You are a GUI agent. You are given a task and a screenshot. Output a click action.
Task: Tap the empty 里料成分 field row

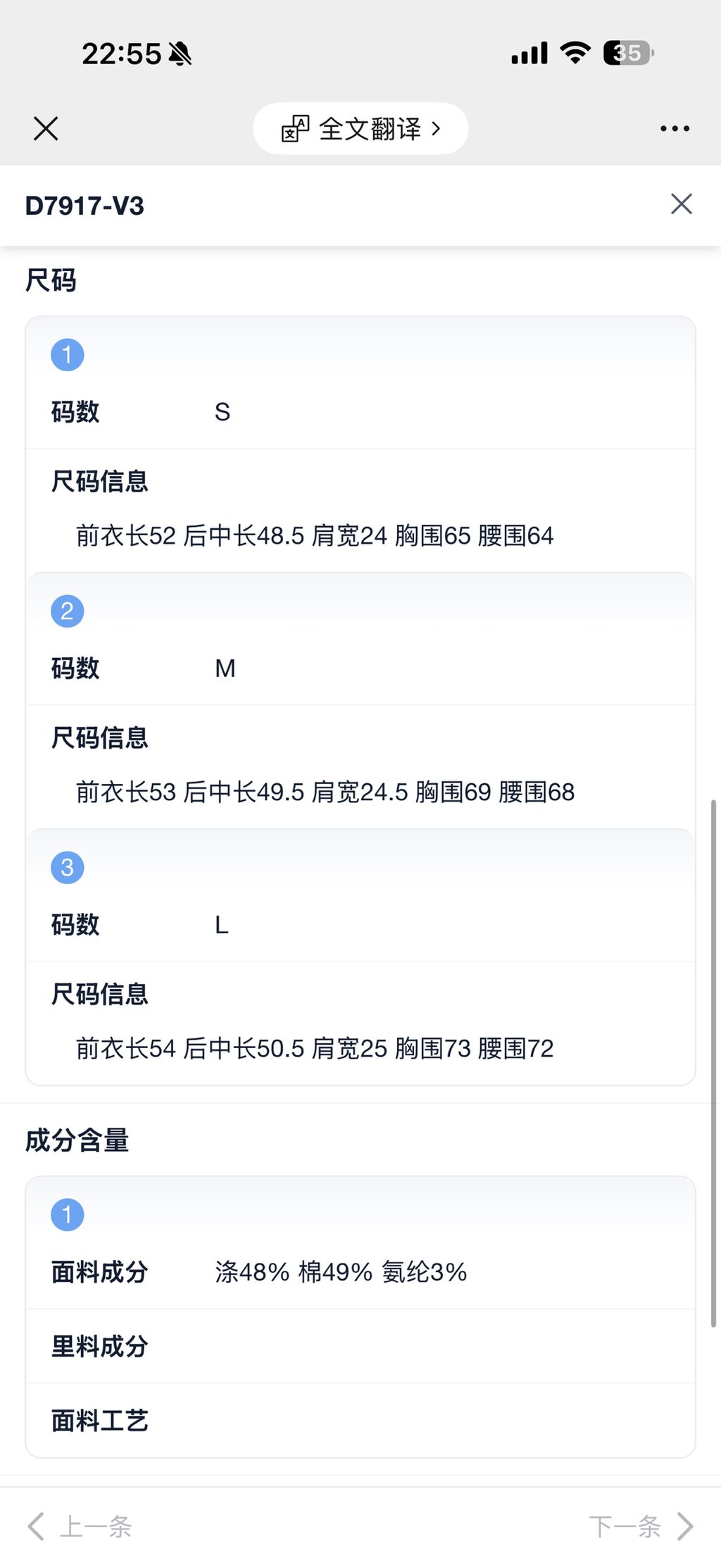[360, 1346]
